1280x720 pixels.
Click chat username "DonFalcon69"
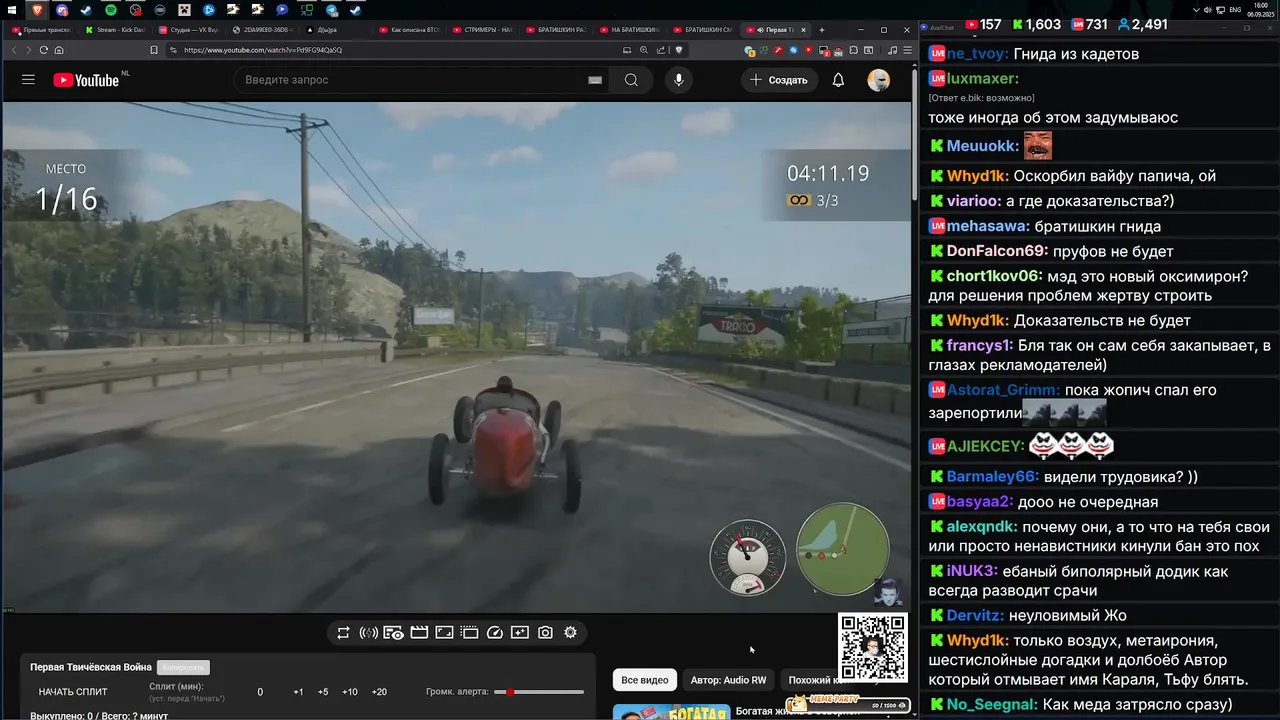click(997, 251)
